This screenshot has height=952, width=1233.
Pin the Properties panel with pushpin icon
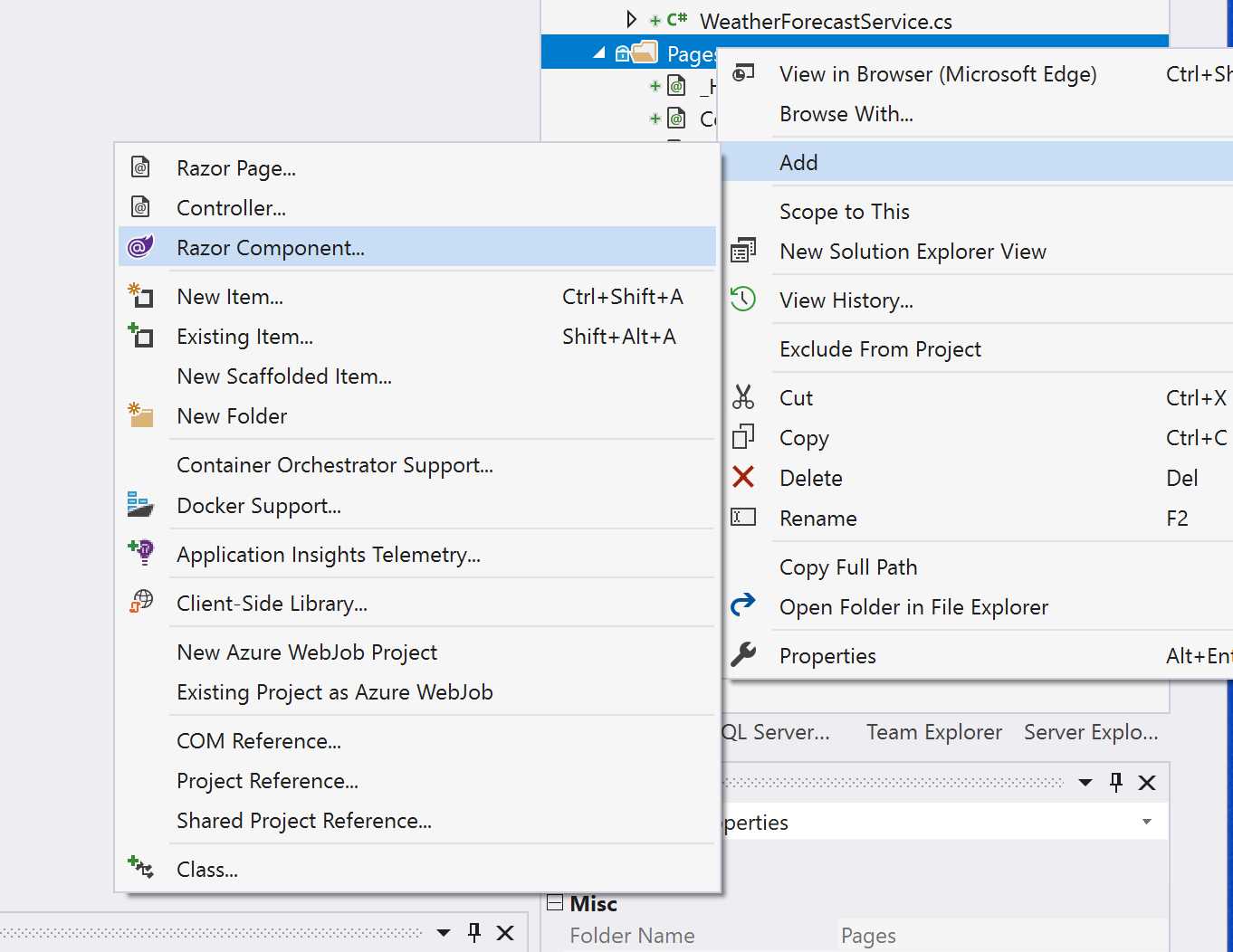[x=1116, y=783]
